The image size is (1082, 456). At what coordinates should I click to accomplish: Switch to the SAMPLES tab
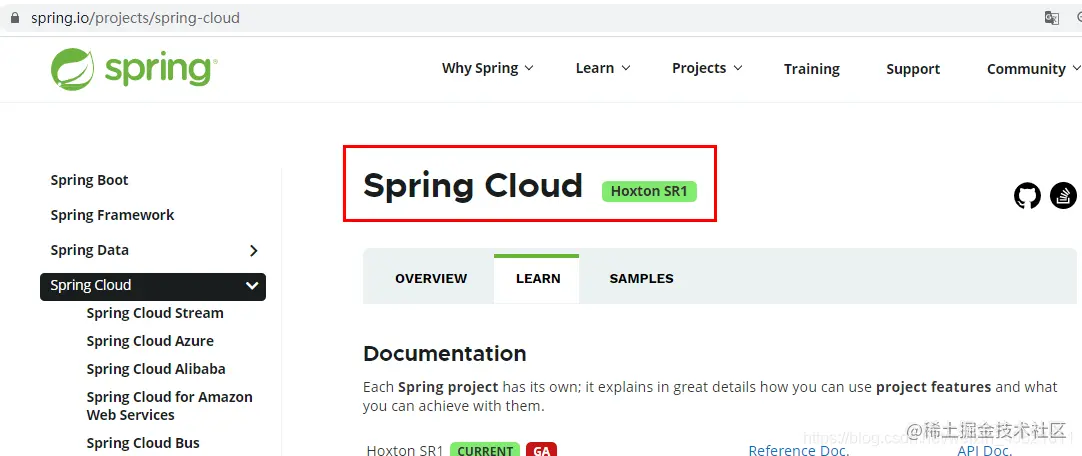pos(641,279)
